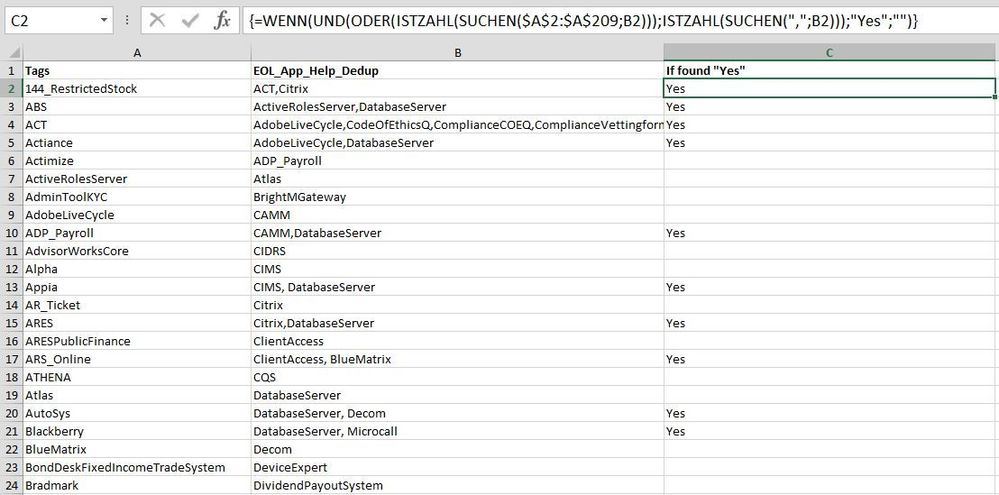The height and width of the screenshot is (495, 999).
Task: Select cell starting 'AdobeLiveCycle,CodeOfEthicsQ'
Action: click(457, 125)
